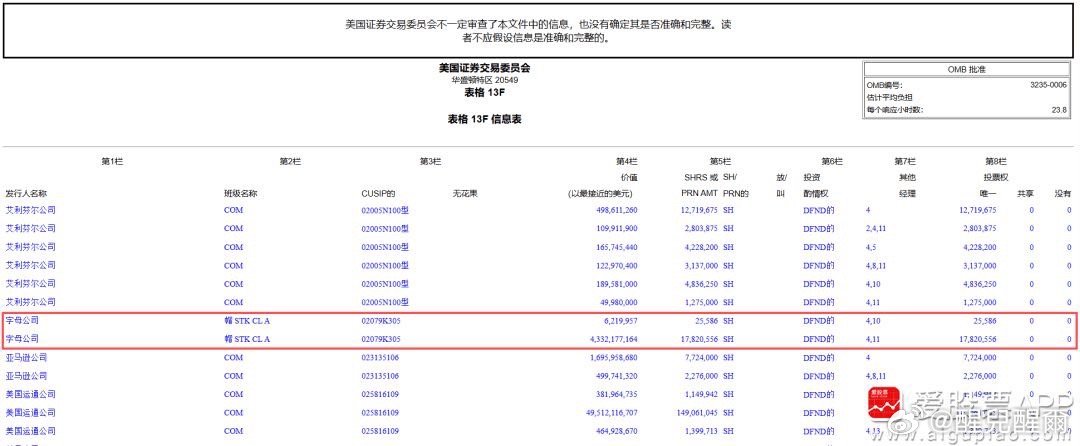The height and width of the screenshot is (446, 1080).
Task: Select the value 464,928,670
Action: (616, 432)
